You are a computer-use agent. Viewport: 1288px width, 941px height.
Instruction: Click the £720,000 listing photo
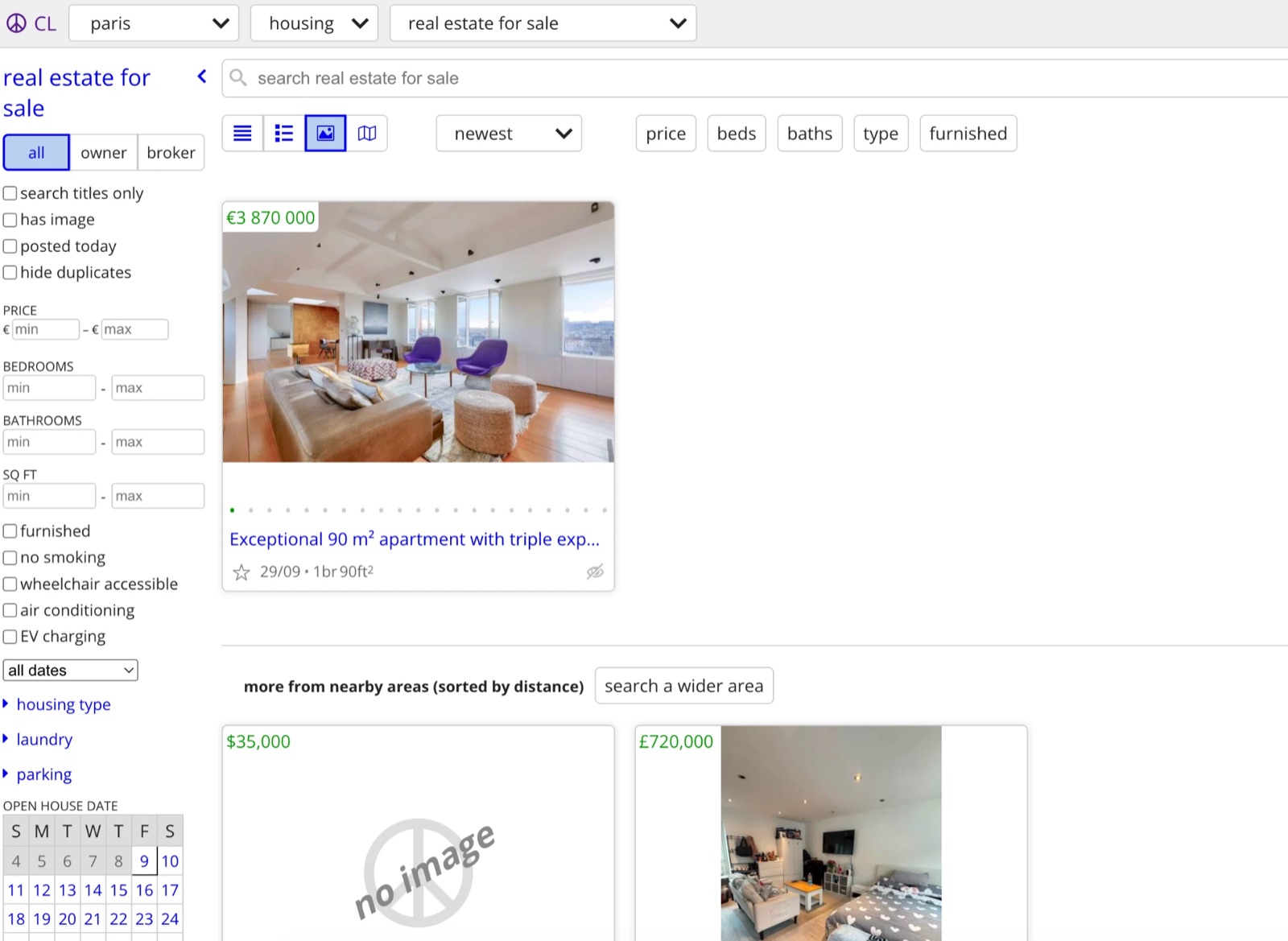pos(831,833)
